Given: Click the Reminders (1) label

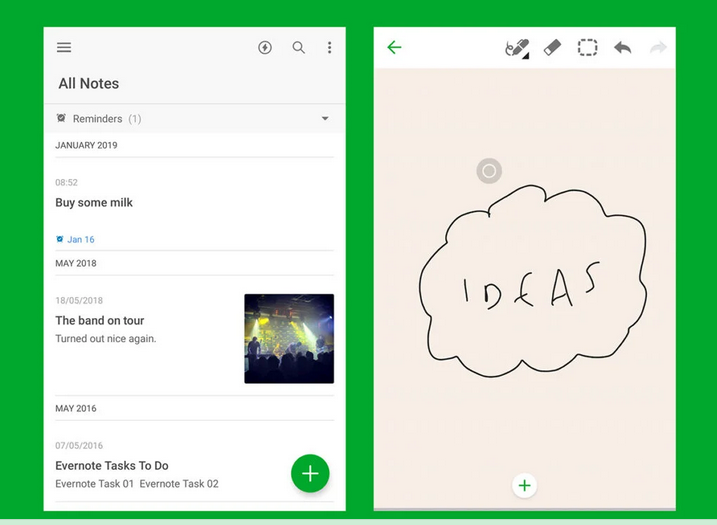Looking at the screenshot, I should pyautogui.click(x=107, y=118).
